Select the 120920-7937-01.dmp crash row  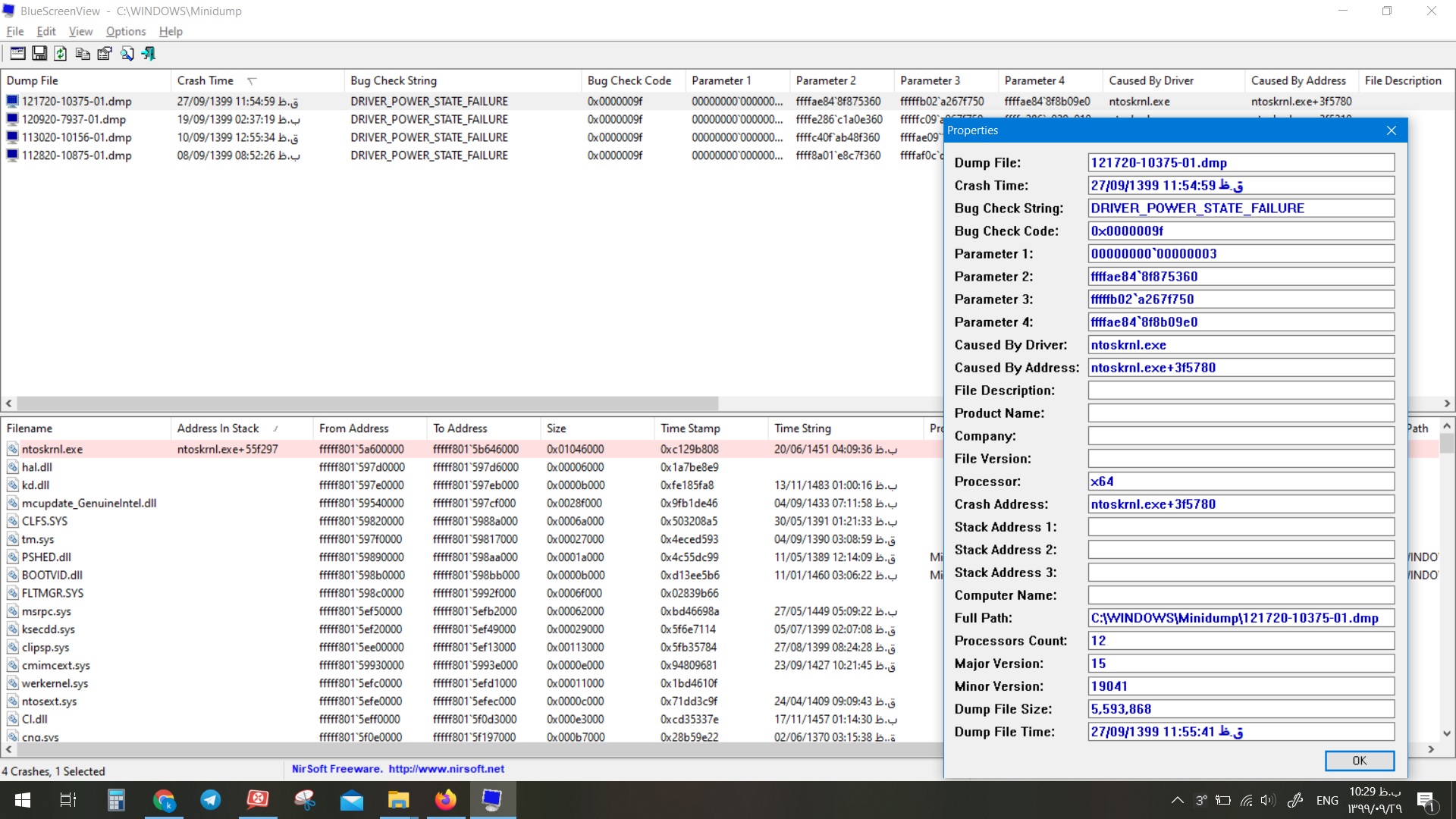74,119
